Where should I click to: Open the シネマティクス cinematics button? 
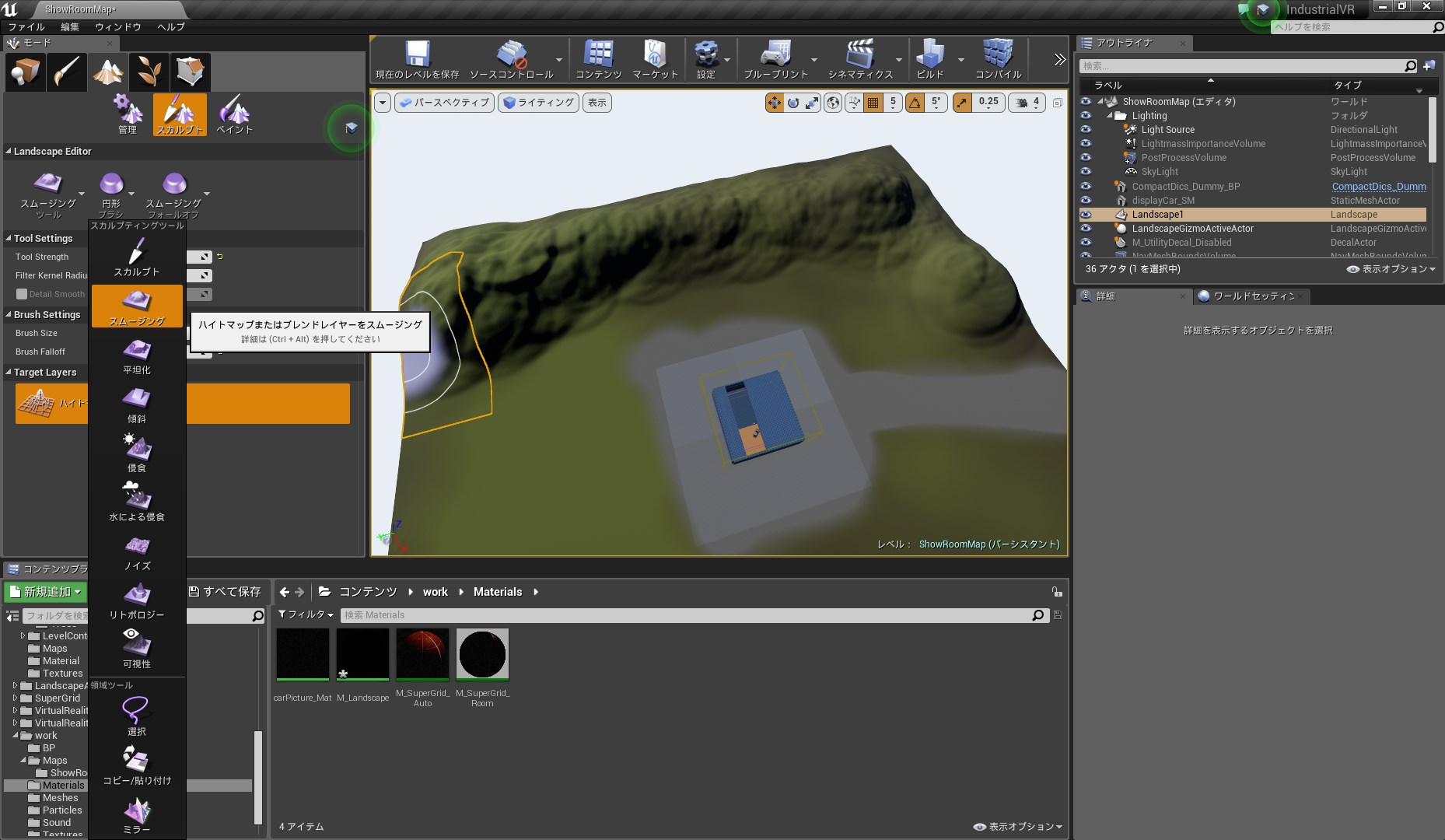click(860, 59)
